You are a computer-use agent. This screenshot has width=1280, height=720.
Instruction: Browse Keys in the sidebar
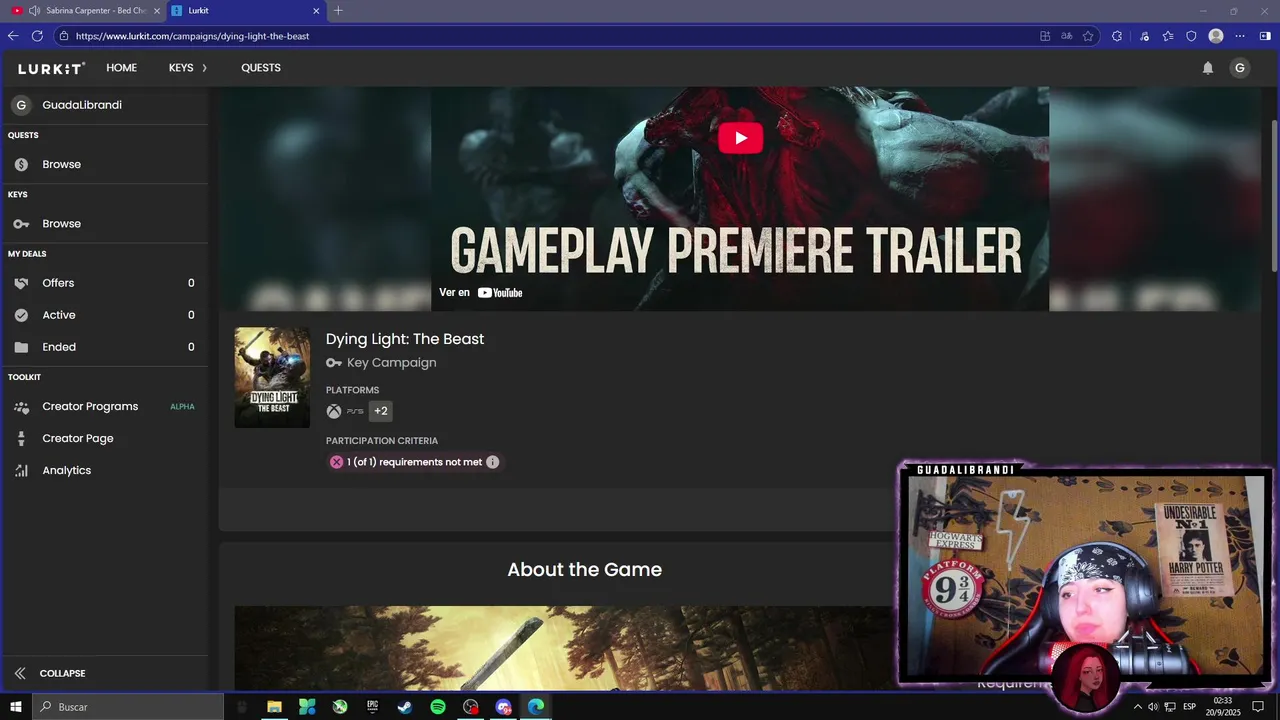(x=104, y=224)
